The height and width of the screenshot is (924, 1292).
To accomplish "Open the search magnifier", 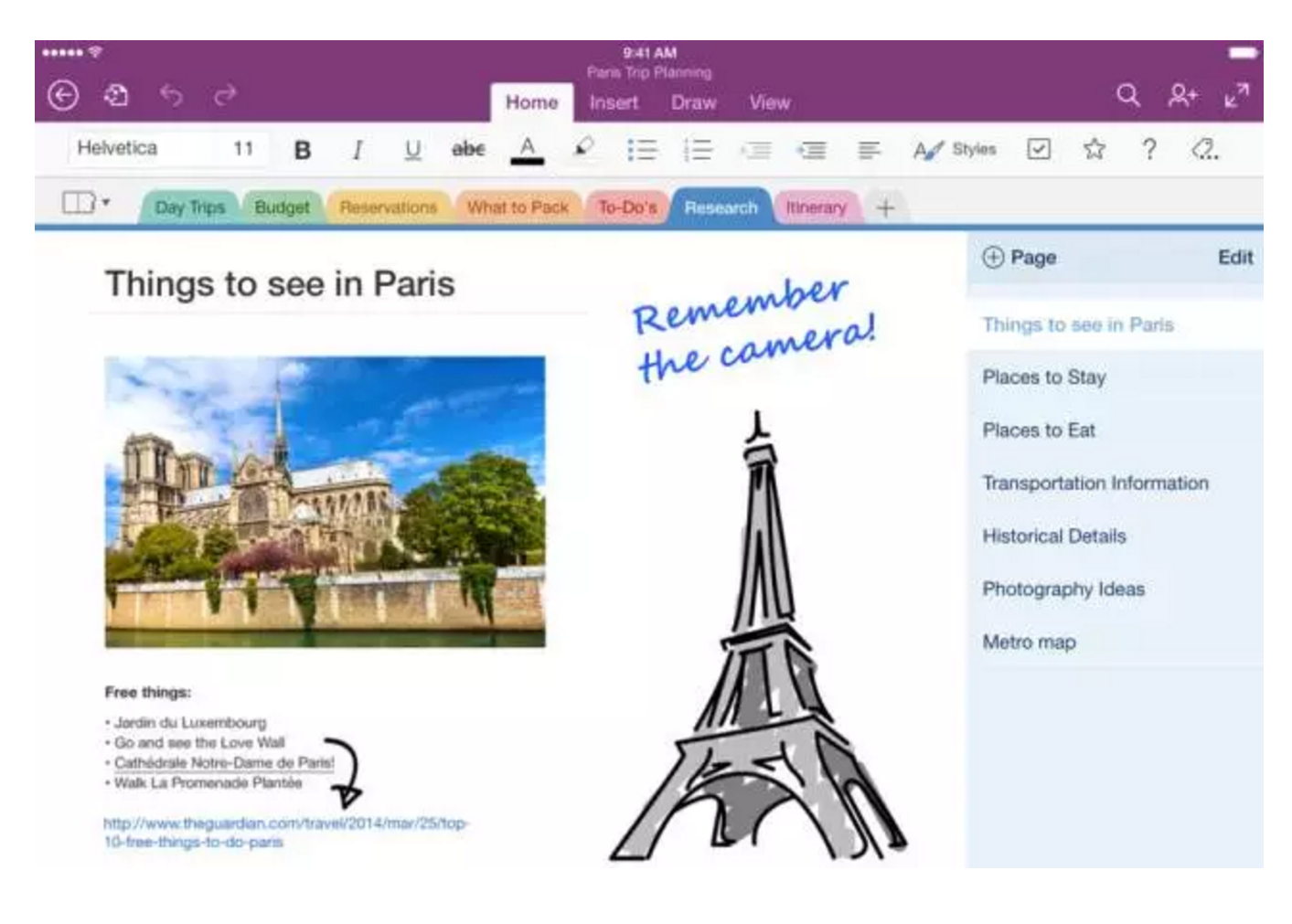I will (x=1128, y=95).
